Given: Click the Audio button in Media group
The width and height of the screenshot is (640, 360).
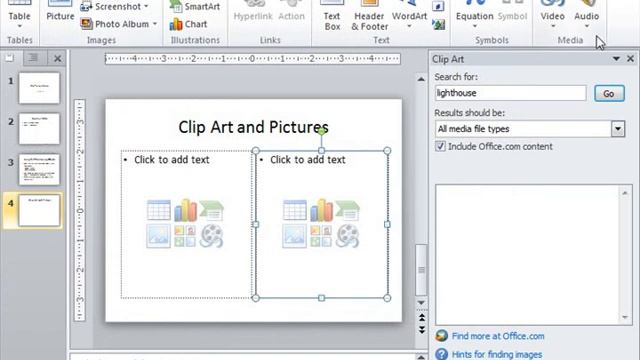Looking at the screenshot, I should tap(587, 14).
